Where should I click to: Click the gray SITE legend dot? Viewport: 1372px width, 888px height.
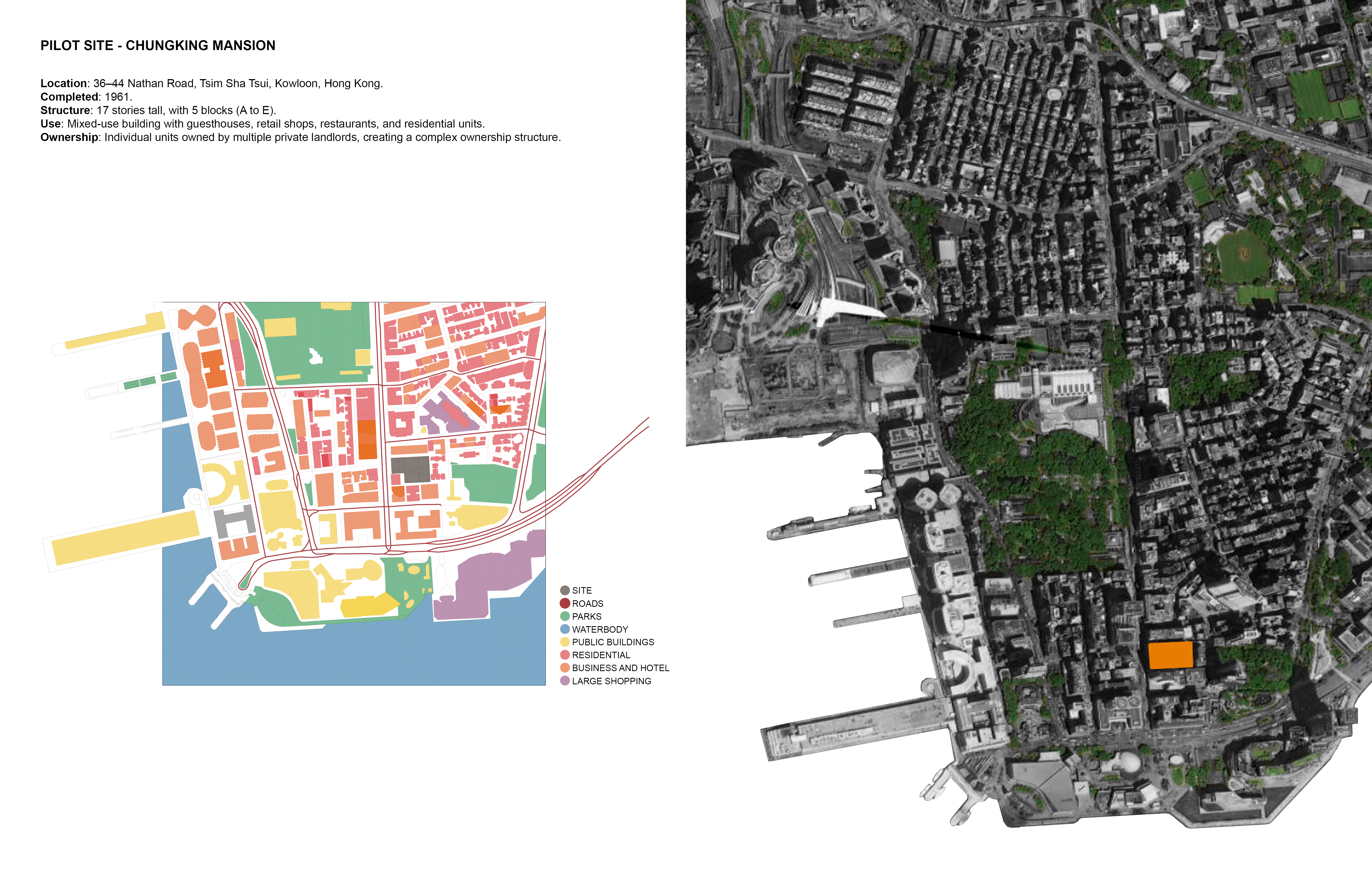(x=565, y=590)
